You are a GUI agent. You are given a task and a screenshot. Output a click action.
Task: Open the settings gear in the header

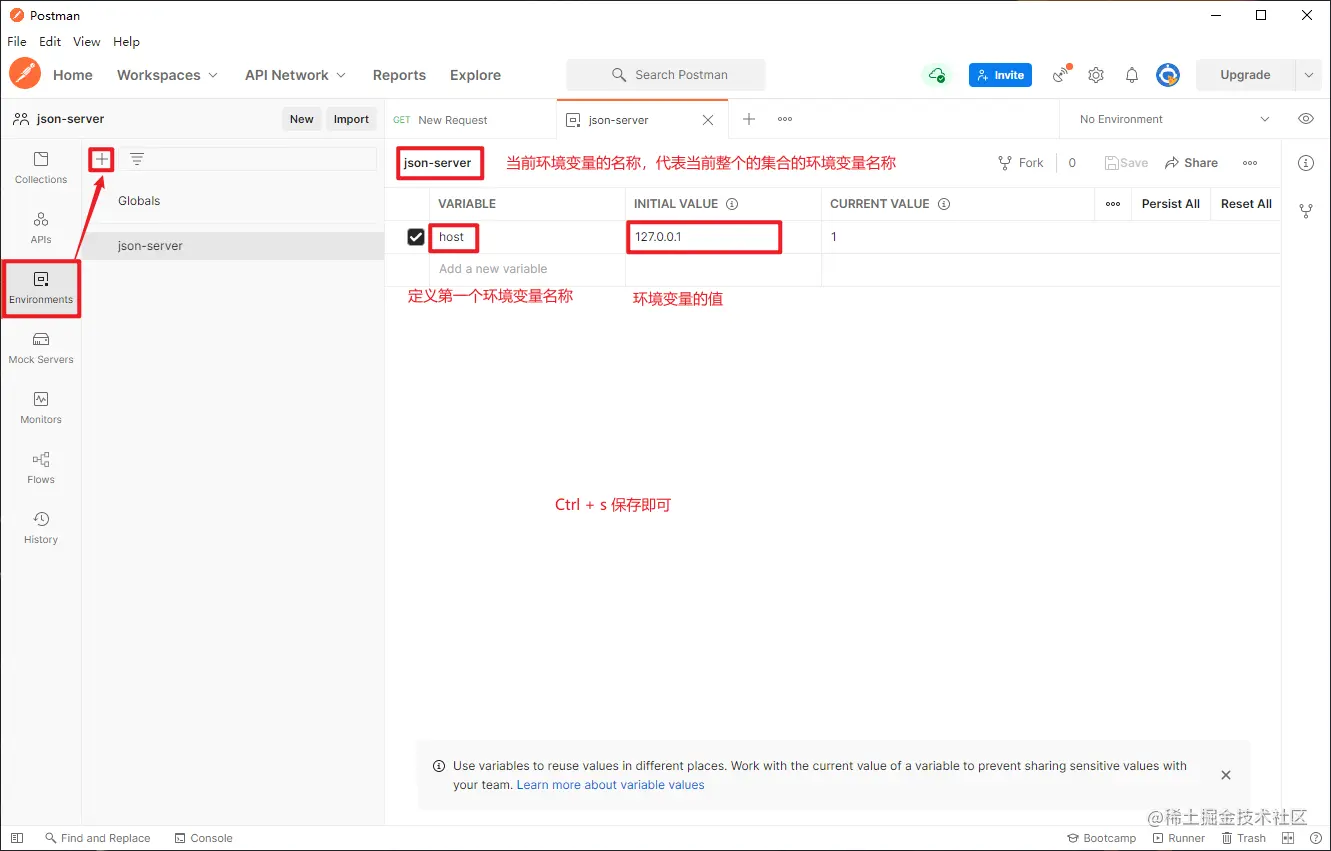(1096, 75)
